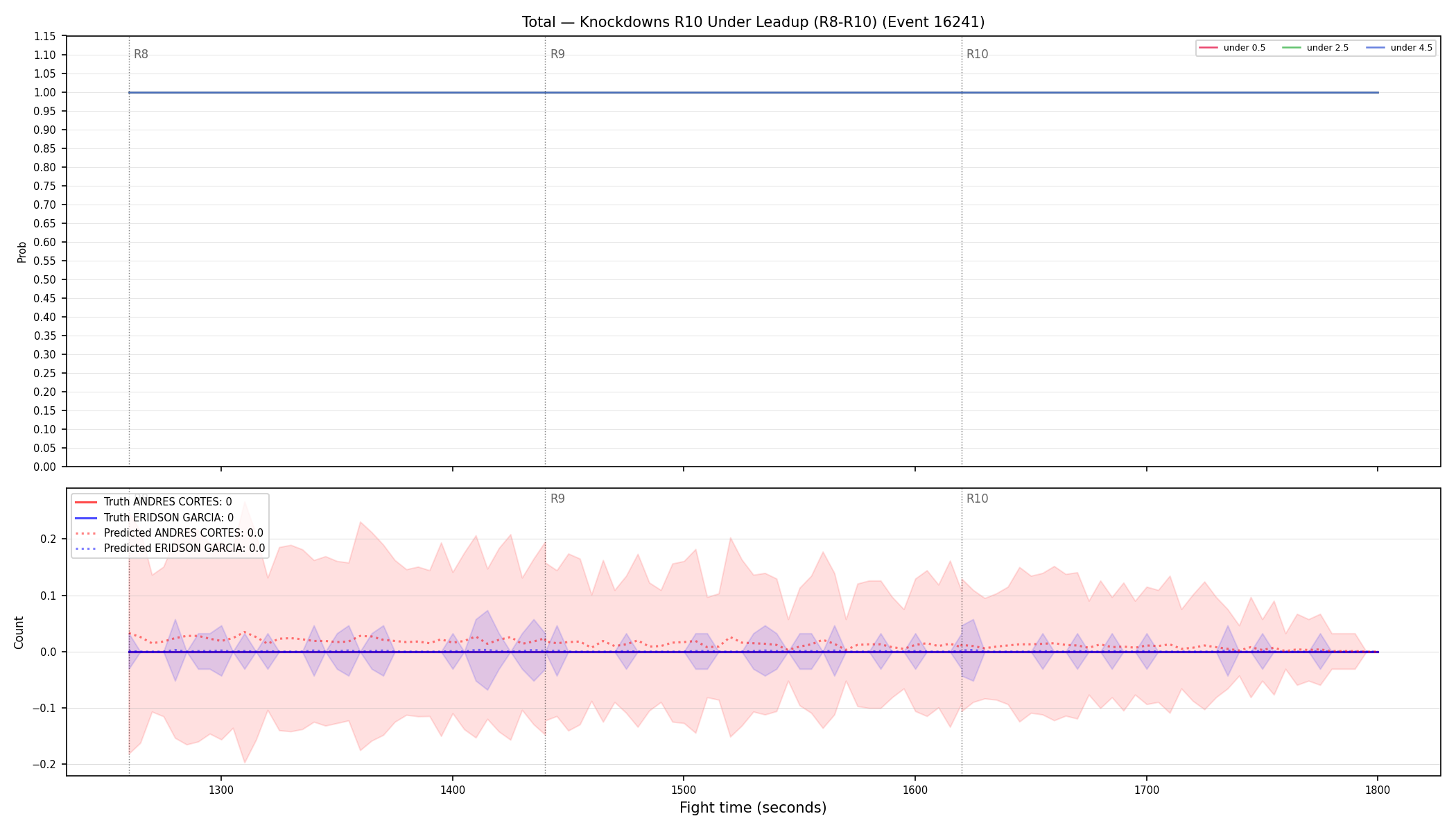Click the 0.50 tick on Prob axis
Viewport: 1456px width, 832px height.
pyautogui.click(x=45, y=279)
